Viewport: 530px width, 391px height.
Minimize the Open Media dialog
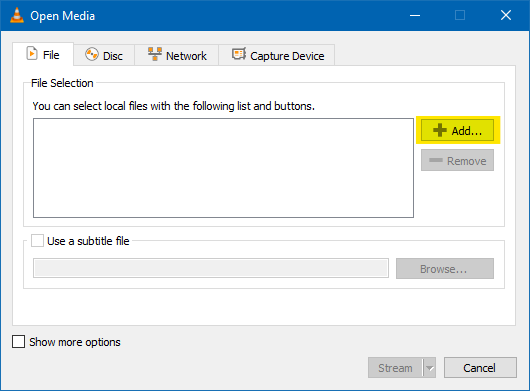tap(415, 16)
